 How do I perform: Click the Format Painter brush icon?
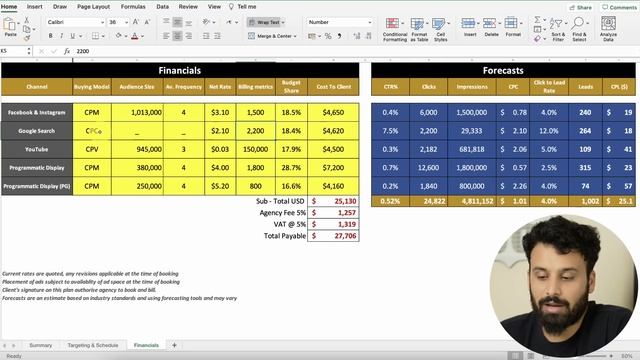27,38
